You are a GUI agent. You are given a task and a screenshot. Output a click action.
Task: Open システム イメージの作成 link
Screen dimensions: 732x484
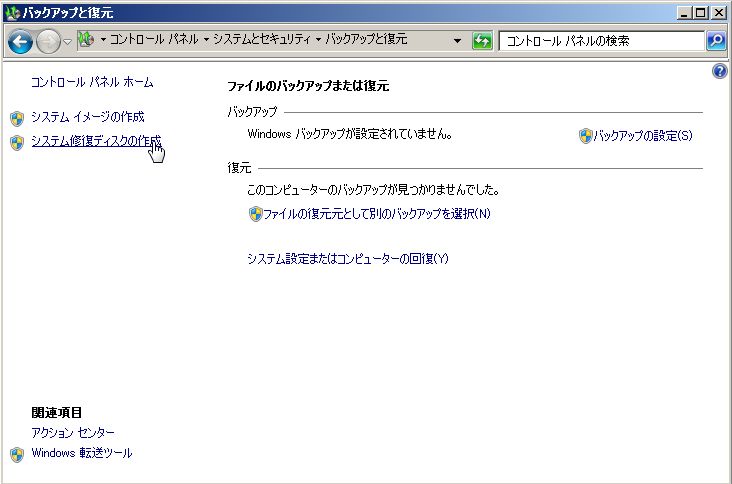coord(88,117)
